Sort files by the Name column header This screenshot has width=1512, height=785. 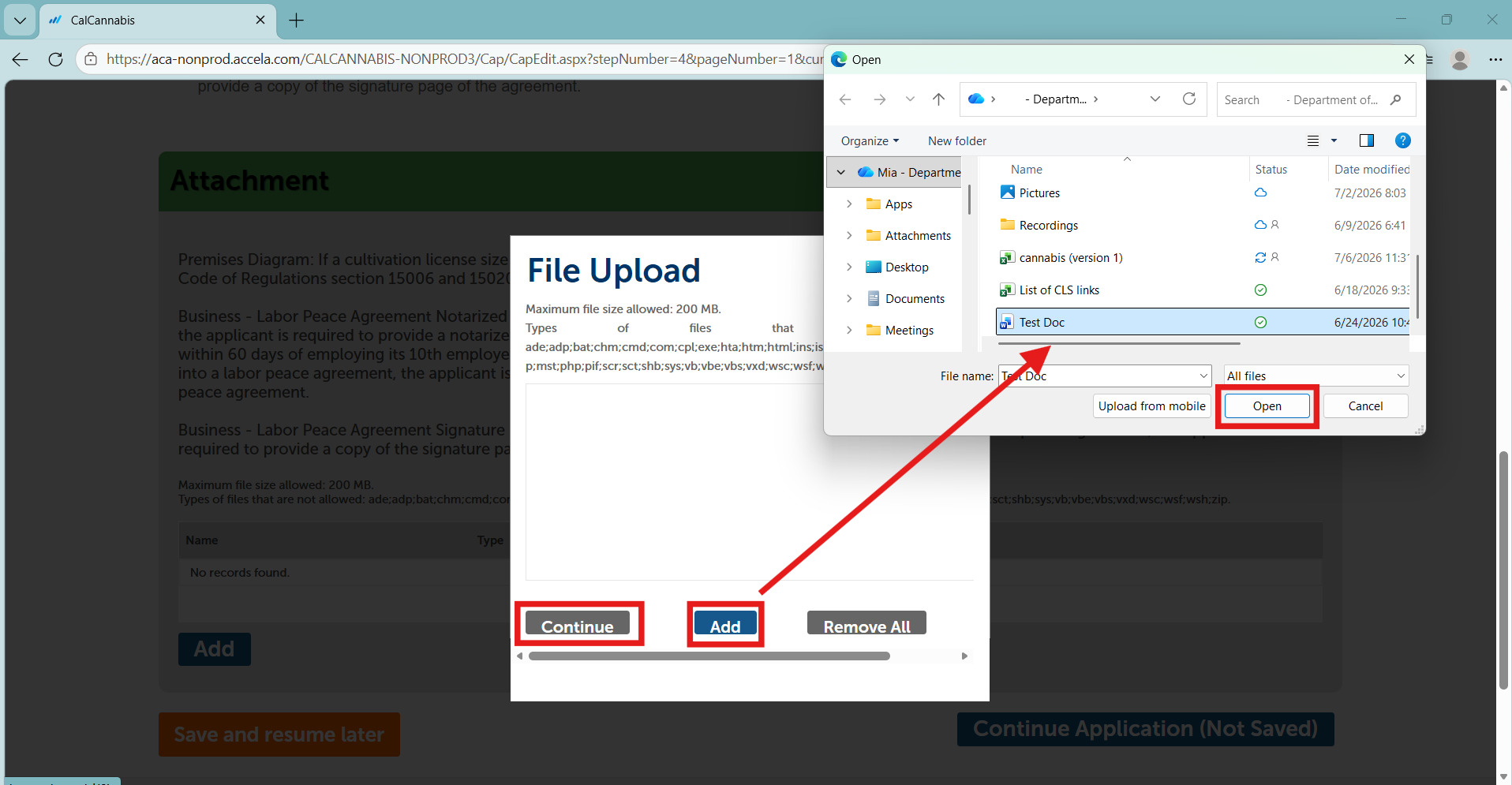tap(1027, 170)
